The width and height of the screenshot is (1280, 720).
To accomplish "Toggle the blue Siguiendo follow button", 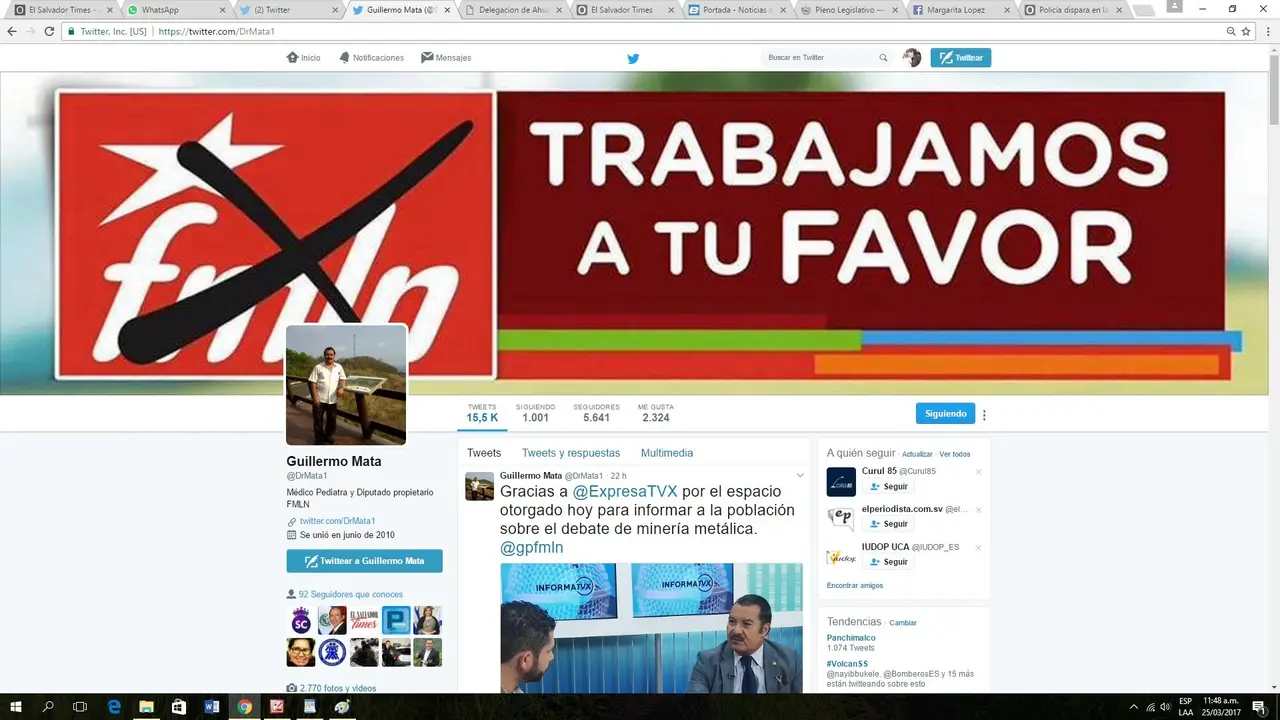I will click(945, 414).
